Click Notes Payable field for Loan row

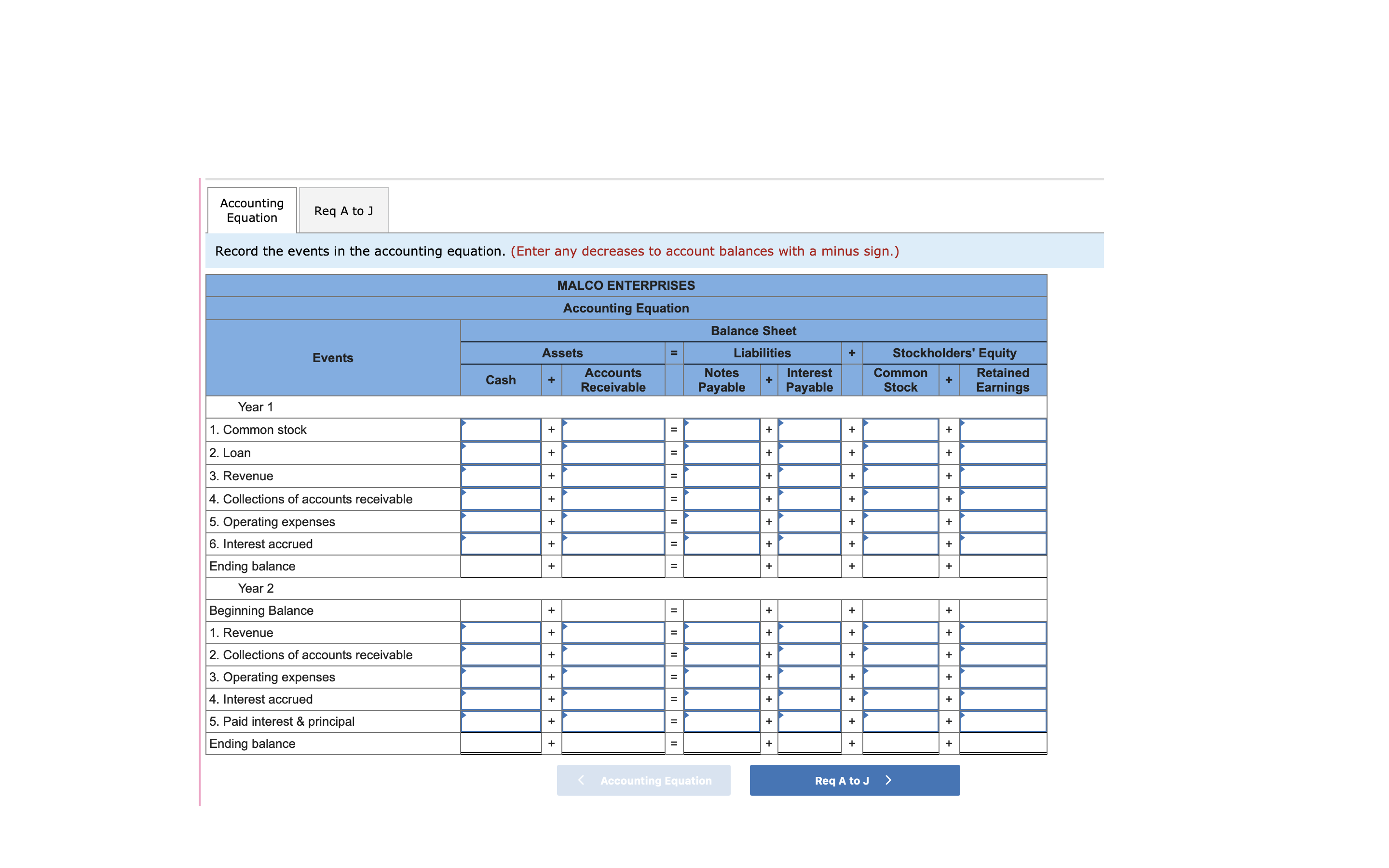pos(722,453)
